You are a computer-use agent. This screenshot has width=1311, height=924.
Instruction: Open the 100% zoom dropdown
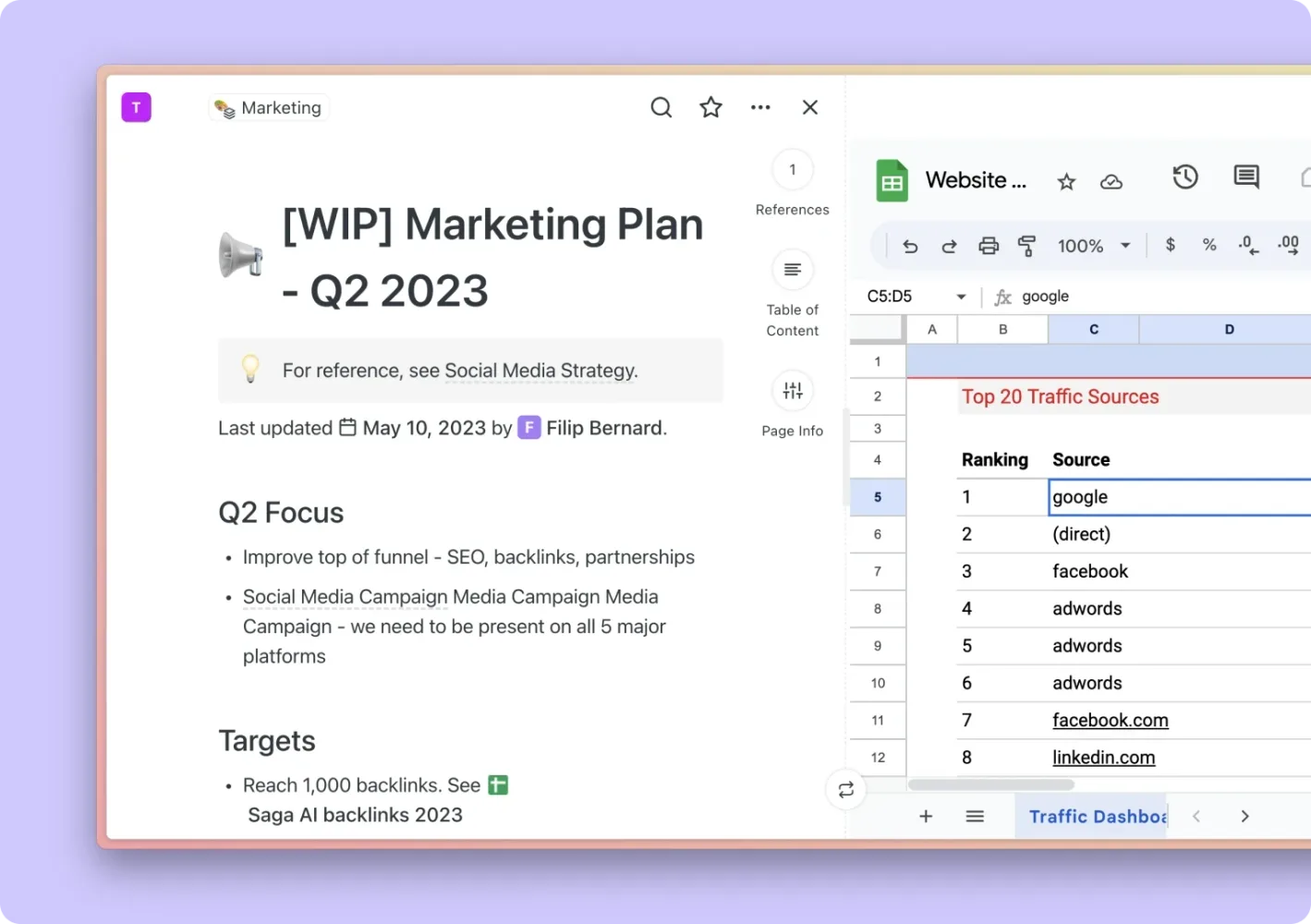pyautogui.click(x=1094, y=246)
